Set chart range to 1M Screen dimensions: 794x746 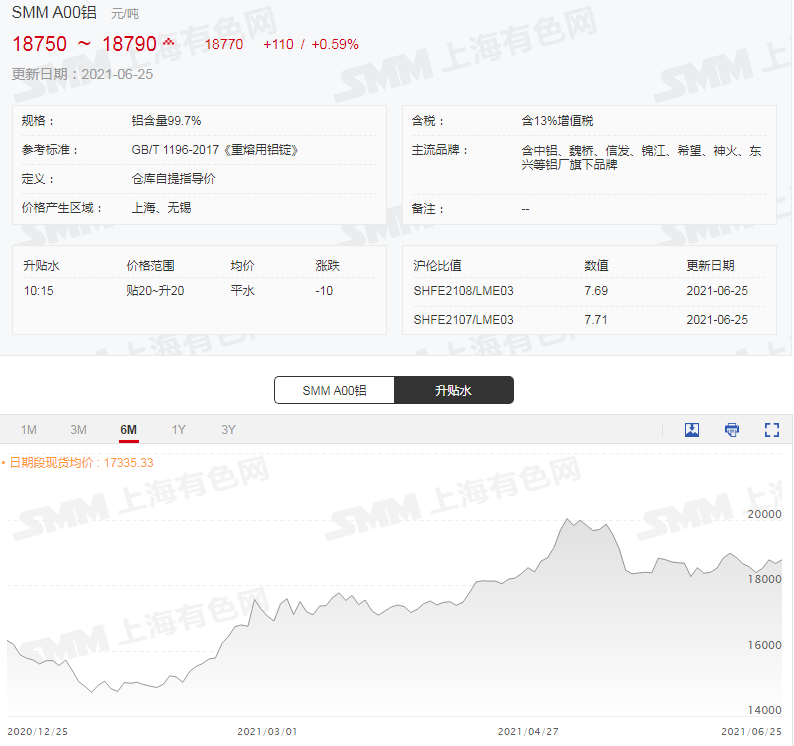(x=29, y=430)
